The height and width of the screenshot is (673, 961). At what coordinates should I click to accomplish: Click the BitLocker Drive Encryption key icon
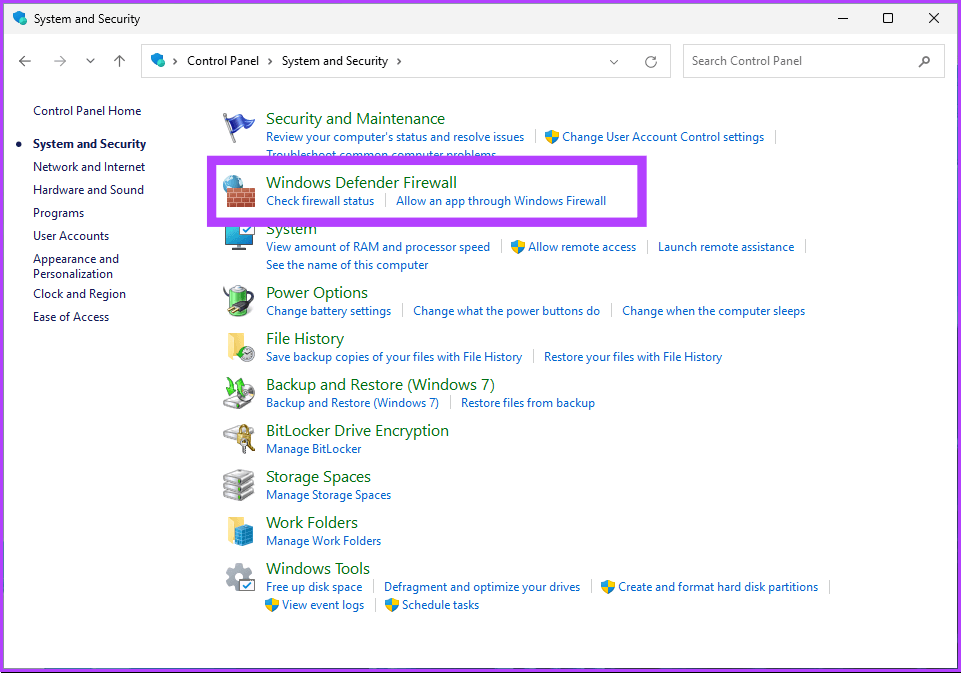point(238,438)
